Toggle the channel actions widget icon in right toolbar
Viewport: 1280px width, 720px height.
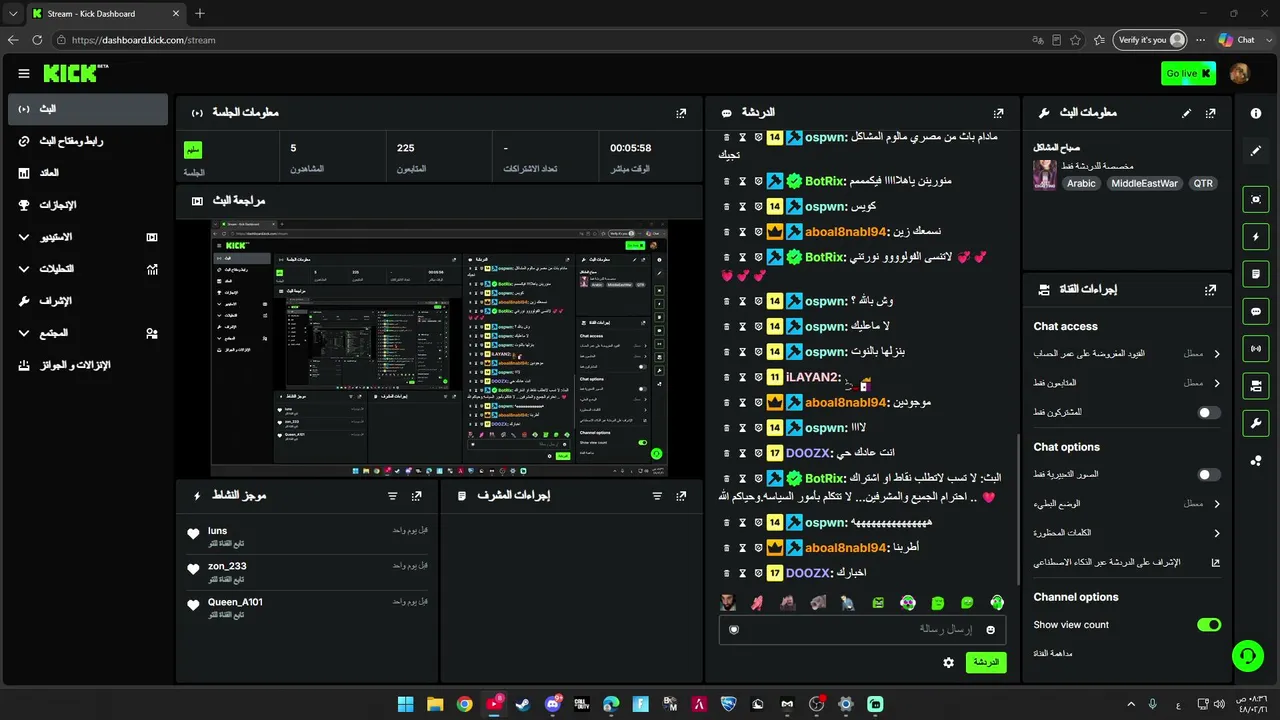coord(1256,386)
